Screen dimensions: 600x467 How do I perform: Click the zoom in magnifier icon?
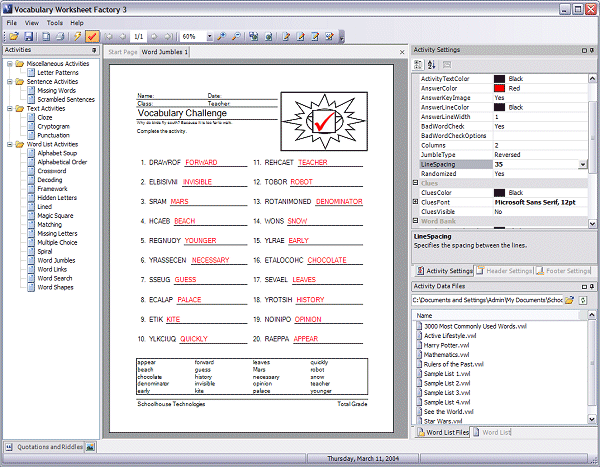(221, 36)
